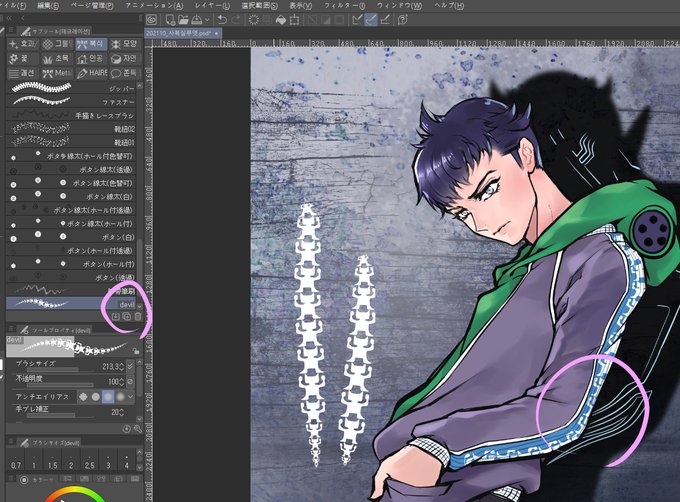Click the ブラシサイズ value stepper
The width and height of the screenshot is (680, 502).
tap(121, 367)
